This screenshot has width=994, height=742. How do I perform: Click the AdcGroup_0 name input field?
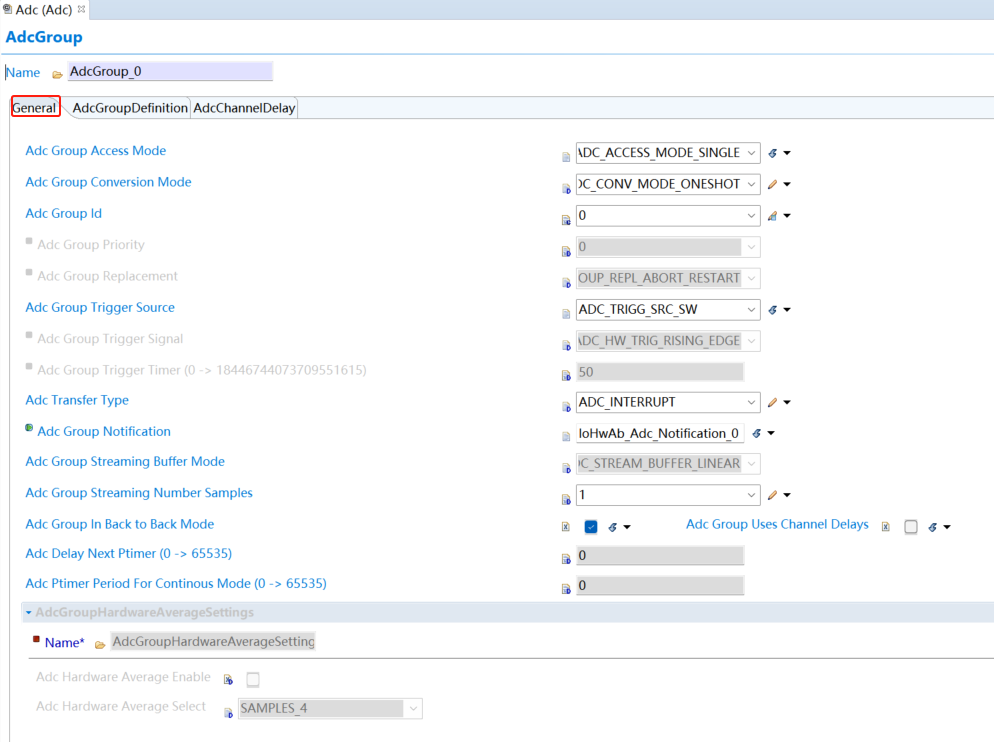170,72
